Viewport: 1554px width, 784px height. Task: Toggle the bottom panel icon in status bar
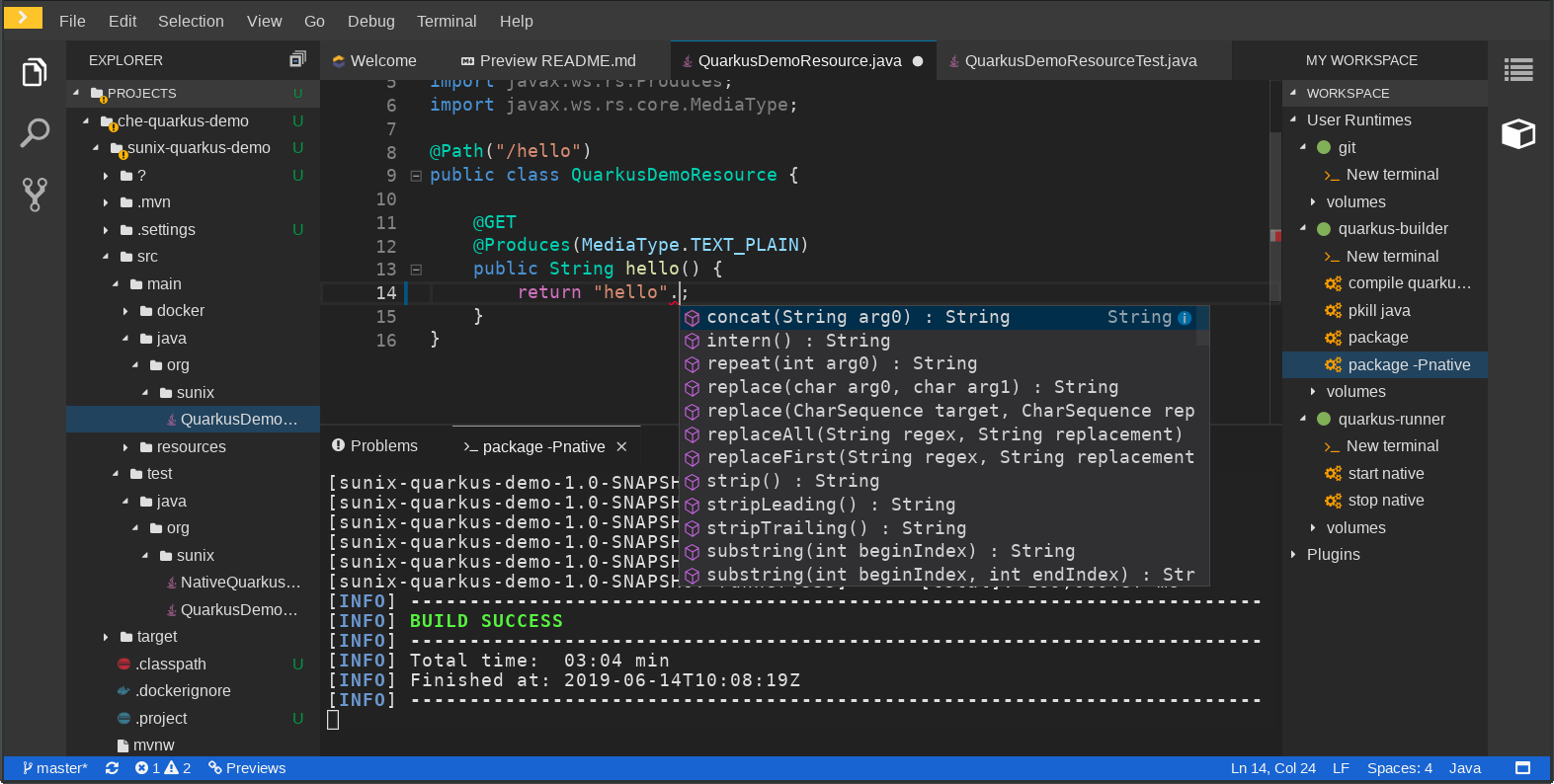1522,768
